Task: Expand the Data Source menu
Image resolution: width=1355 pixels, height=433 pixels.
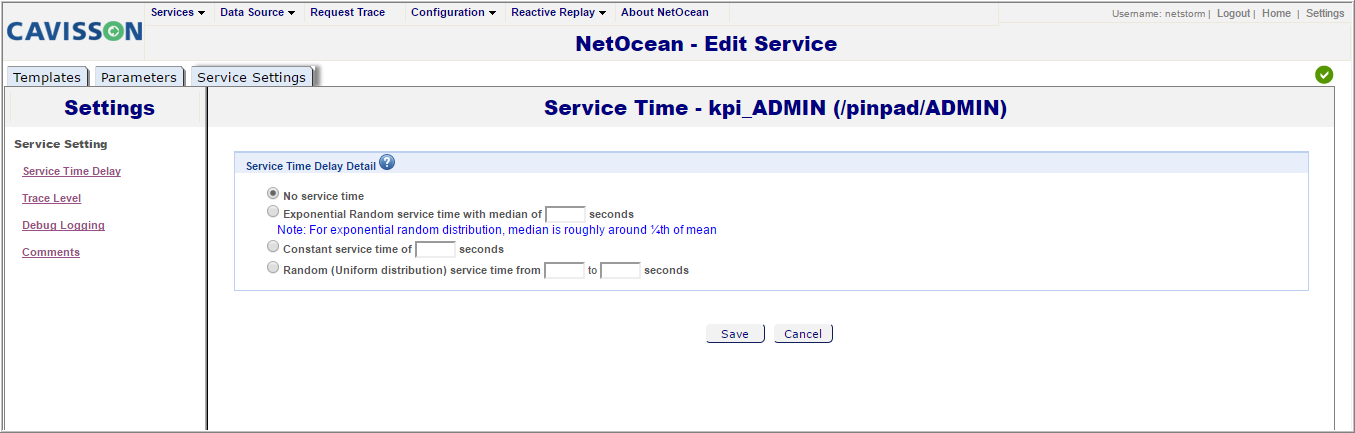Action: coord(257,13)
